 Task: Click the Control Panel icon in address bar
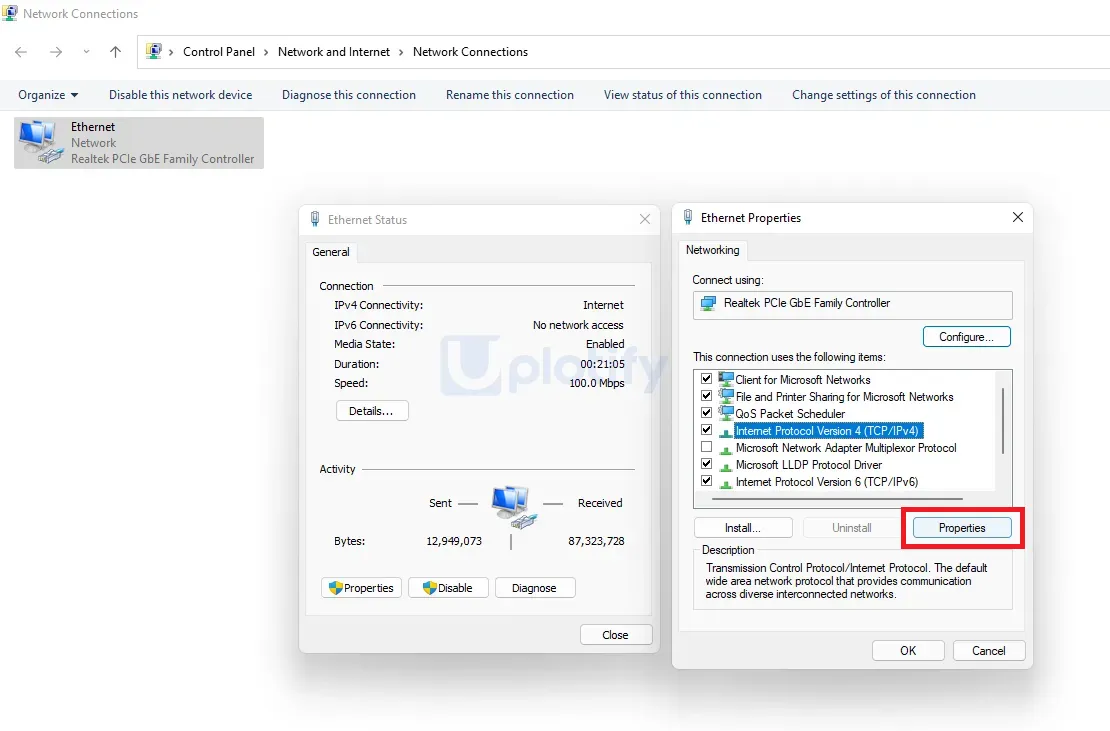154,51
